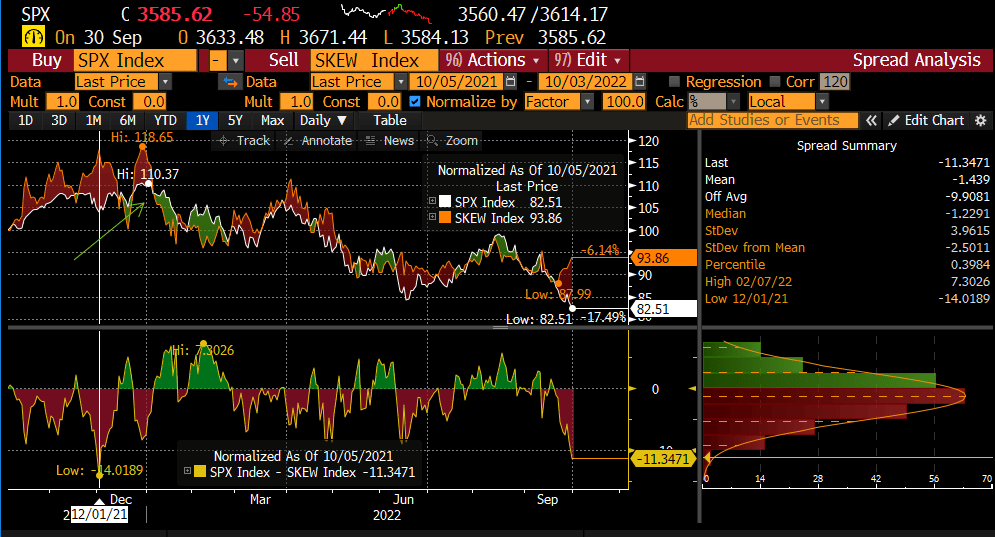Viewport: 995px width, 537px height.
Task: Open News overlay on chart
Action: click(x=390, y=141)
